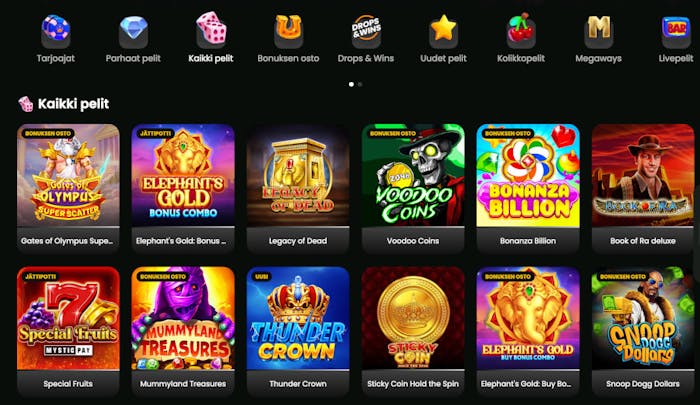
Task: Open the Snoop Dogg Dollars slot
Action: [643, 331]
